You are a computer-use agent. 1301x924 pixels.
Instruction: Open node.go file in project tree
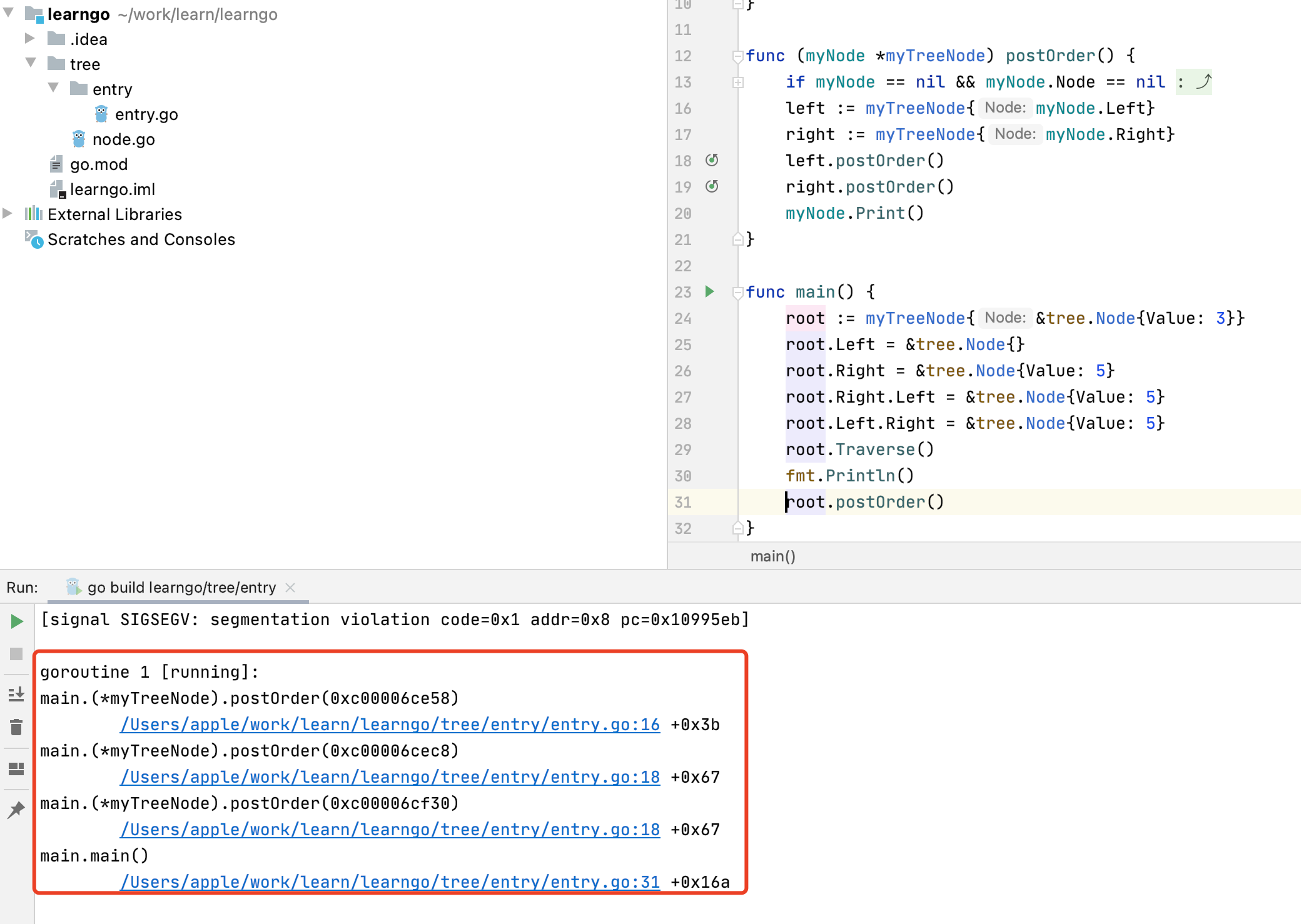click(123, 139)
